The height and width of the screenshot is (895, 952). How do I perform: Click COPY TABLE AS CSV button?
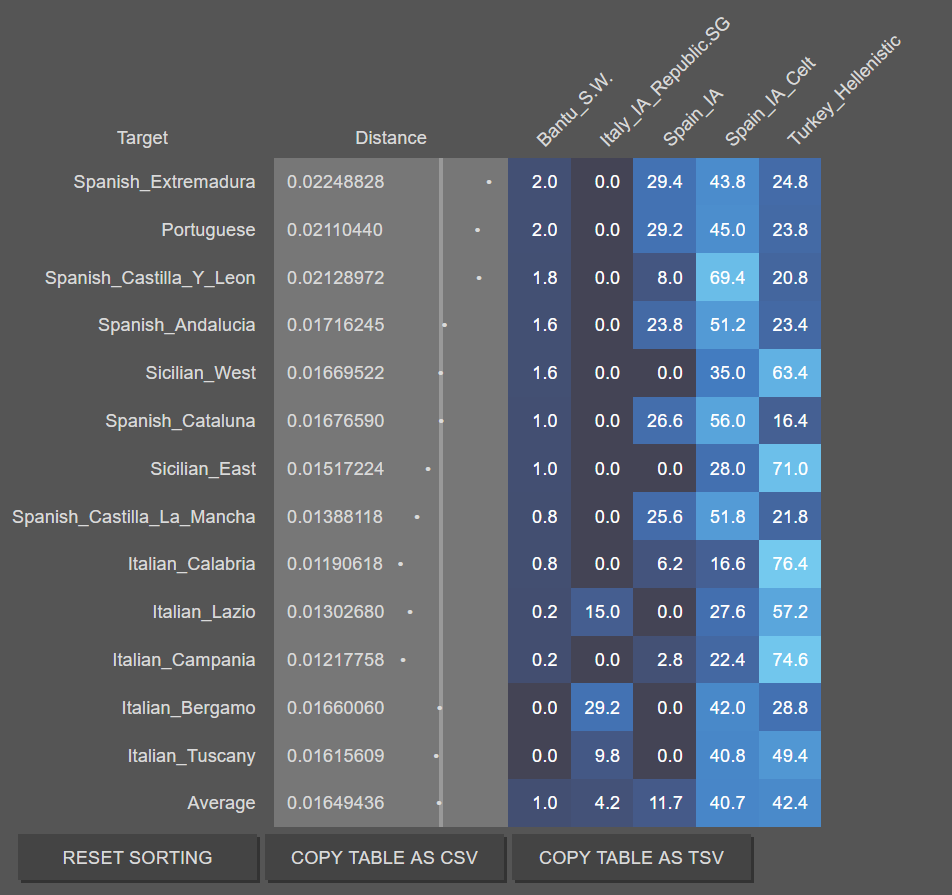(385, 857)
